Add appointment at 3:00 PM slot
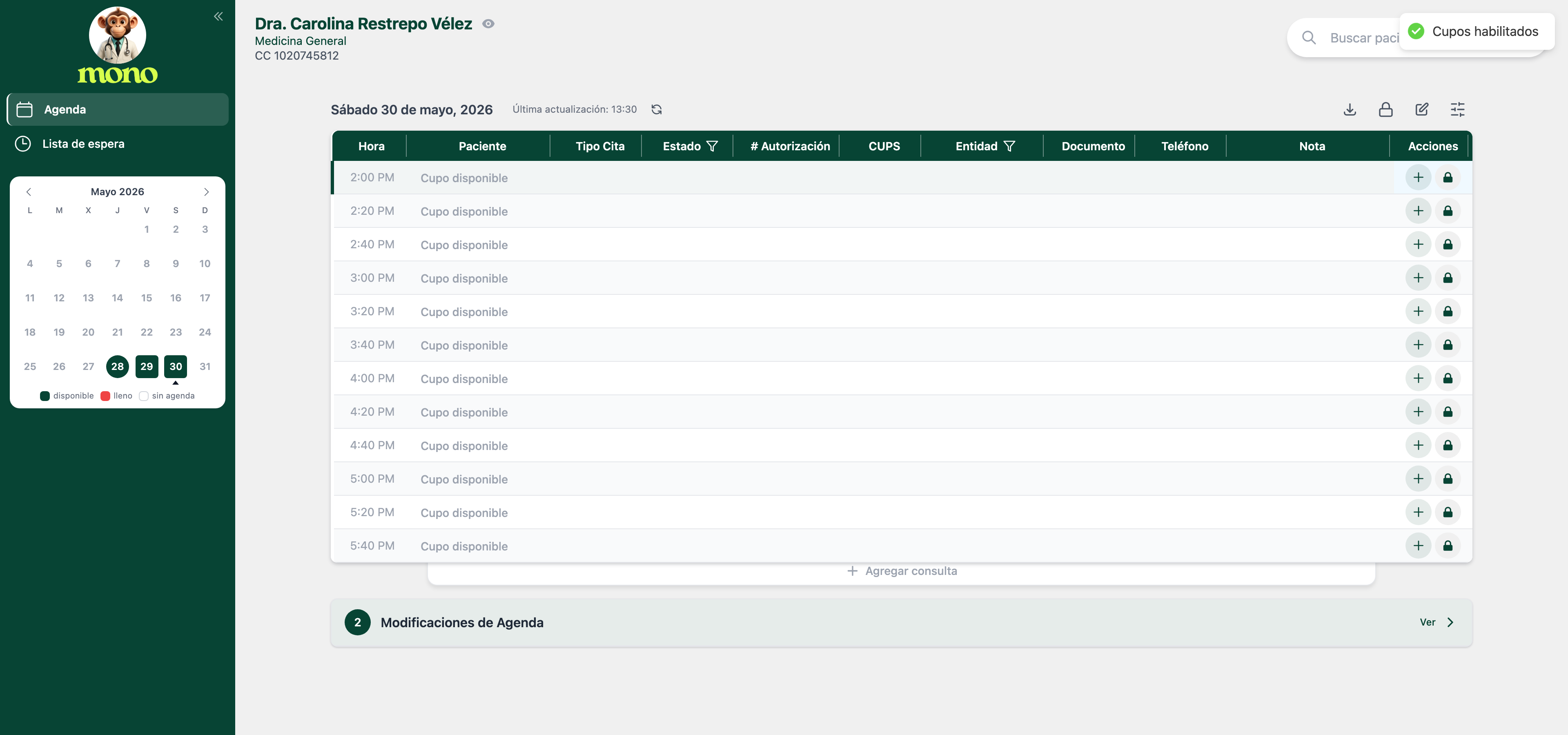 point(1418,278)
